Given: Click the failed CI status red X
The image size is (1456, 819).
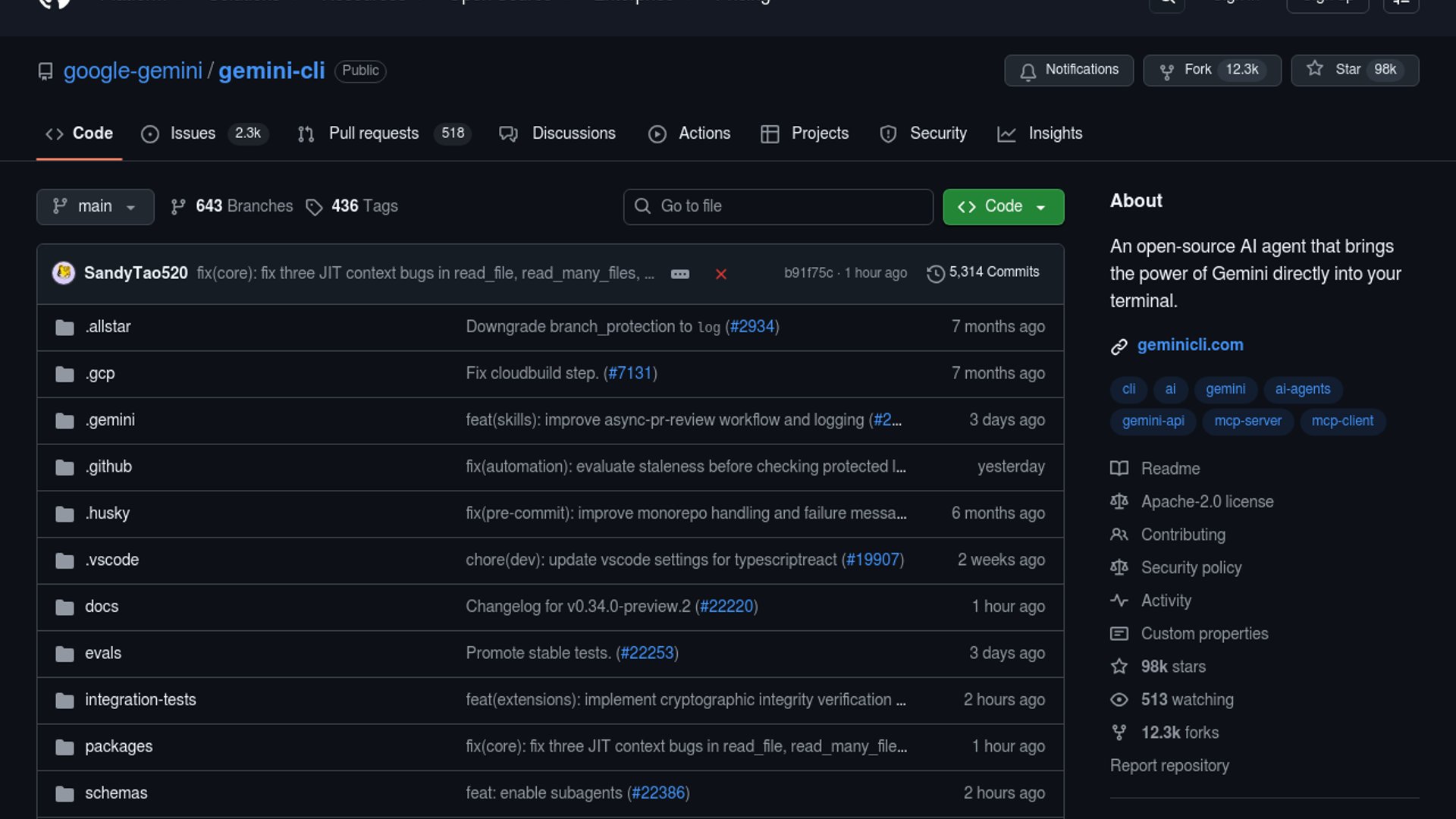Looking at the screenshot, I should (720, 274).
